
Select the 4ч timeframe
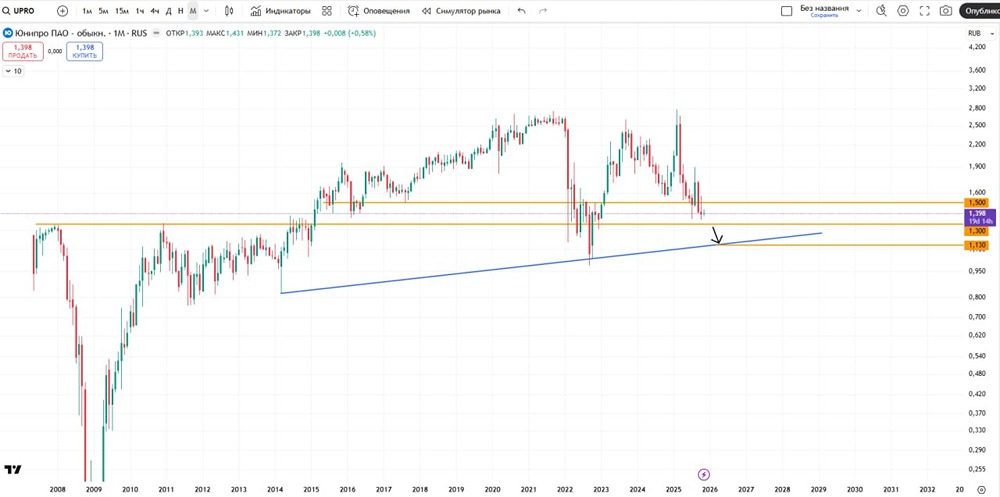point(154,11)
